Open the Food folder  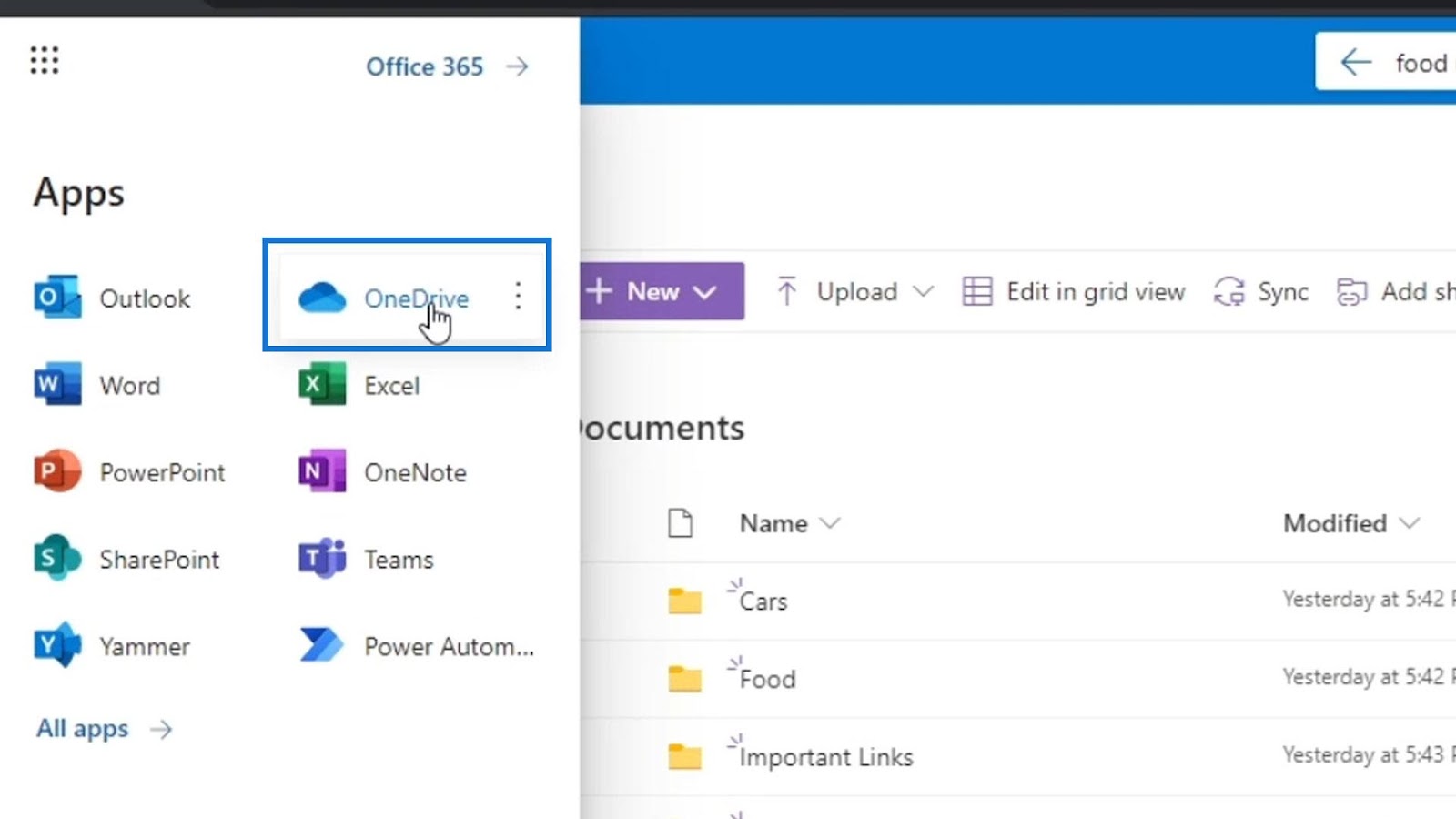click(767, 680)
